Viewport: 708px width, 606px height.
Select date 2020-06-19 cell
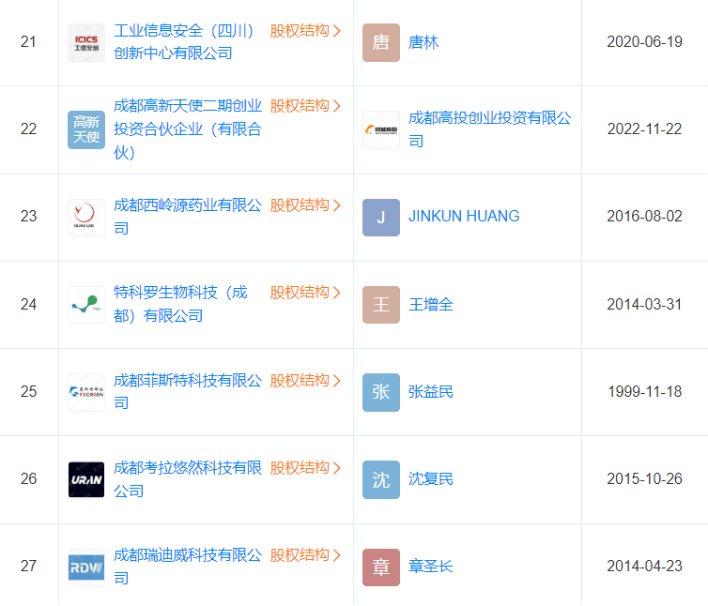(644, 42)
